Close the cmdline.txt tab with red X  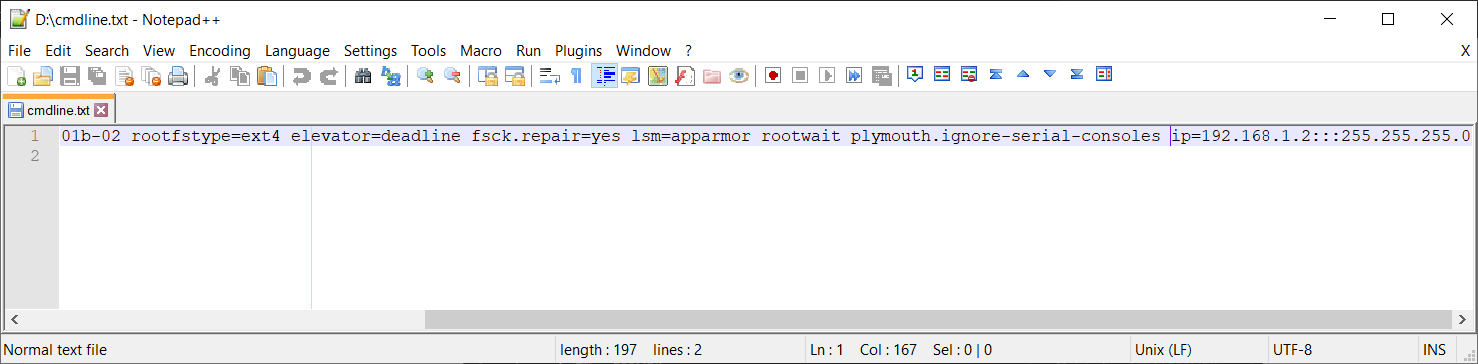click(101, 110)
